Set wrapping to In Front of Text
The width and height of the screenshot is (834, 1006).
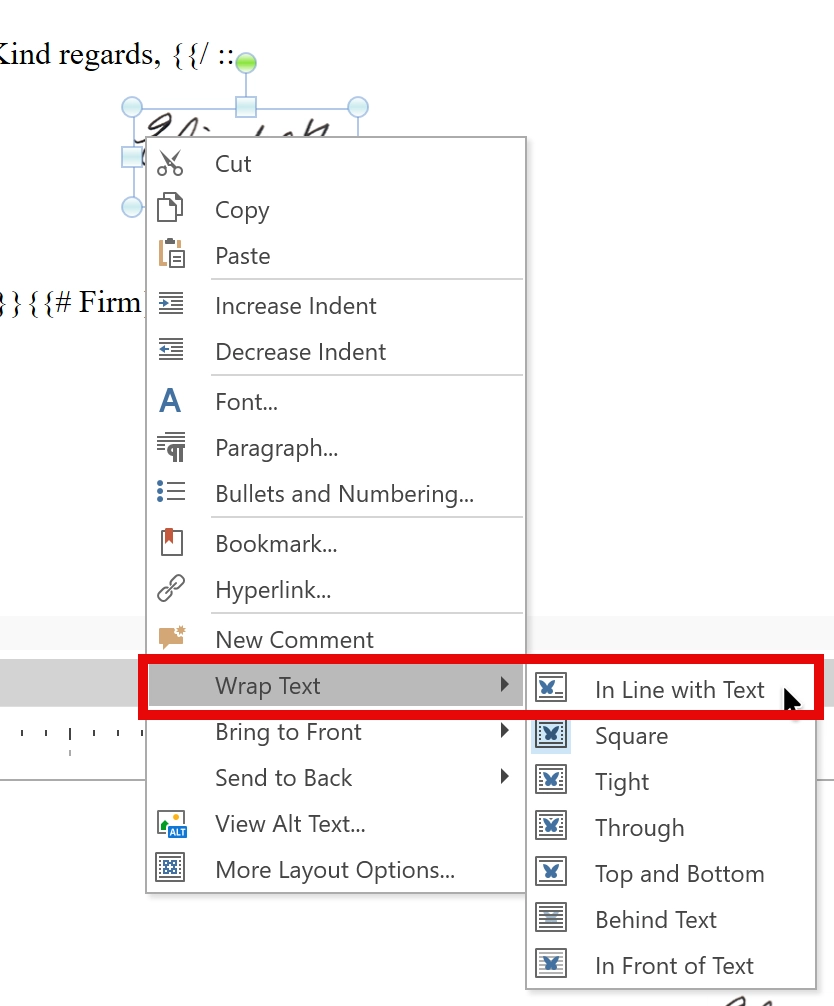[671, 966]
